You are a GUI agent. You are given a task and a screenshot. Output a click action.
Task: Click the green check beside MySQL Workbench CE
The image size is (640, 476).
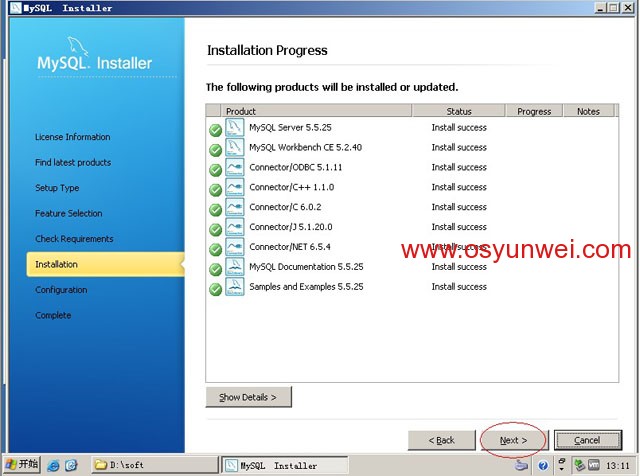(x=215, y=150)
